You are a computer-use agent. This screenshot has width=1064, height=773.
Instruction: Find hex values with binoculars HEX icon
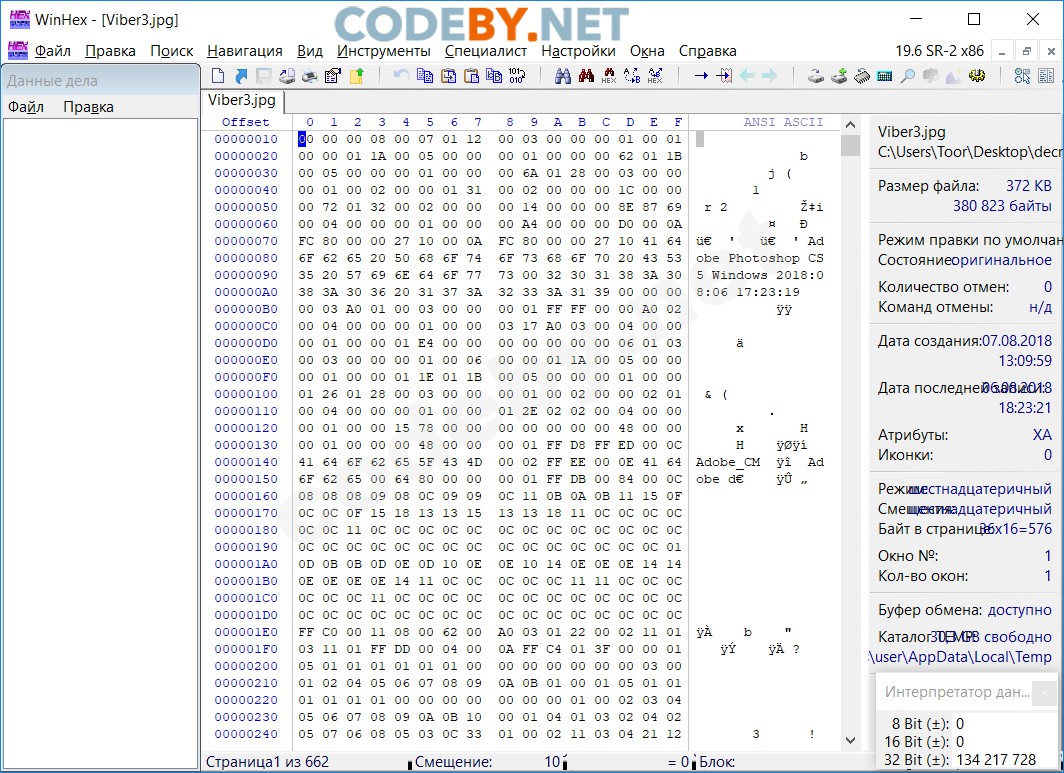(x=609, y=75)
